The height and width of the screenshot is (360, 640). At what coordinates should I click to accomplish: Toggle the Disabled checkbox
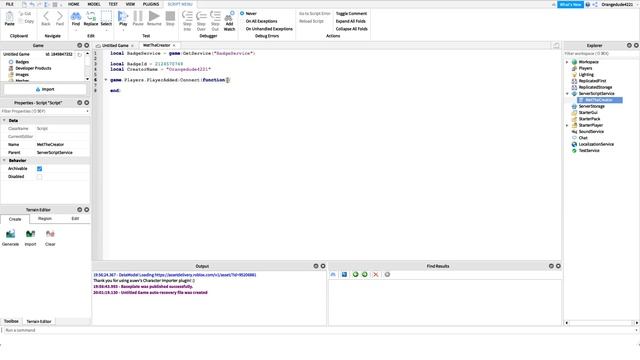[40, 177]
